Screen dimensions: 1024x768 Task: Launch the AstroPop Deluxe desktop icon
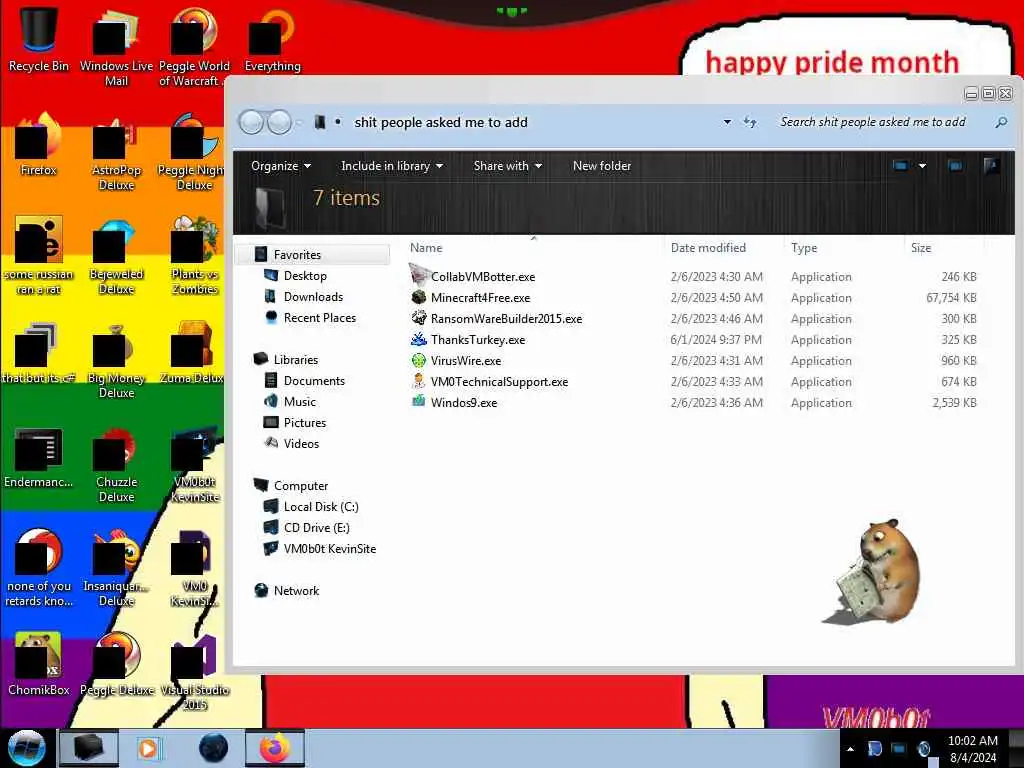point(116,152)
